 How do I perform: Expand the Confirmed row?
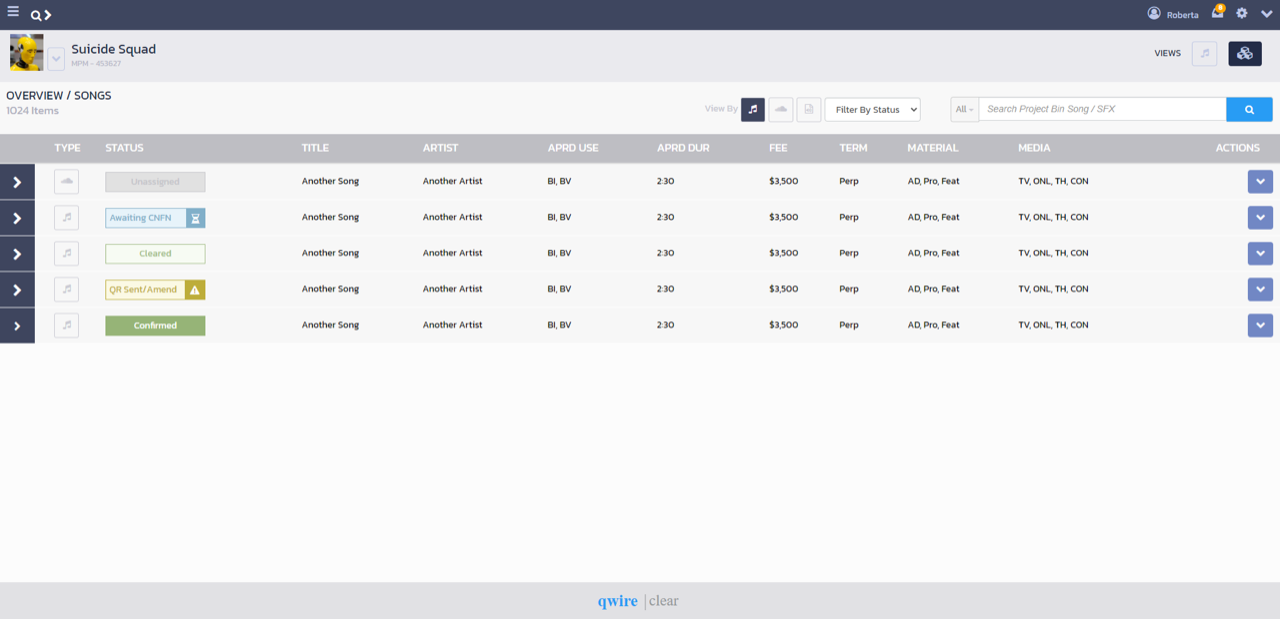pyautogui.click(x=17, y=326)
